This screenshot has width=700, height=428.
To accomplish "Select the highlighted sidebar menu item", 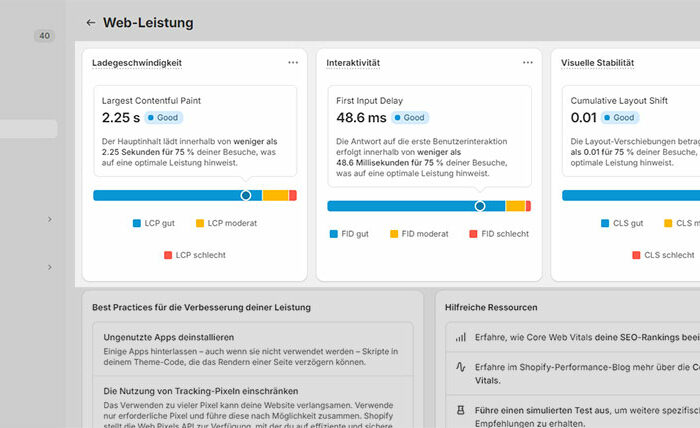I will [x=29, y=129].
